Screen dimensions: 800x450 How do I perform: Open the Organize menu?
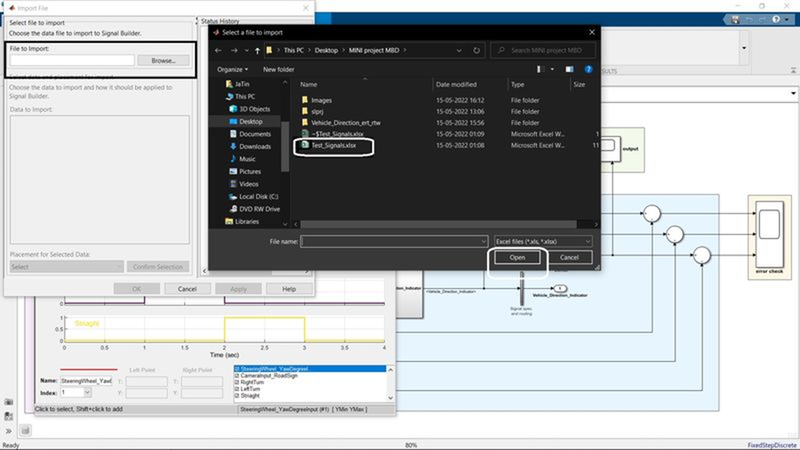pos(232,69)
